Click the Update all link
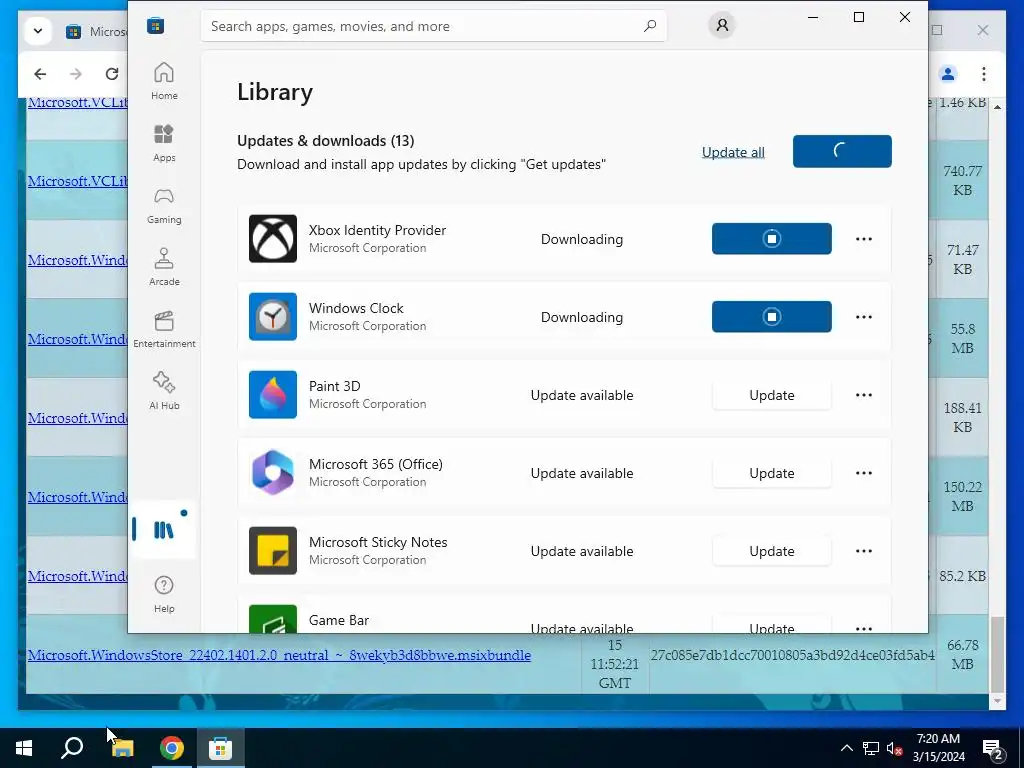This screenshot has height=768, width=1024. coord(733,152)
